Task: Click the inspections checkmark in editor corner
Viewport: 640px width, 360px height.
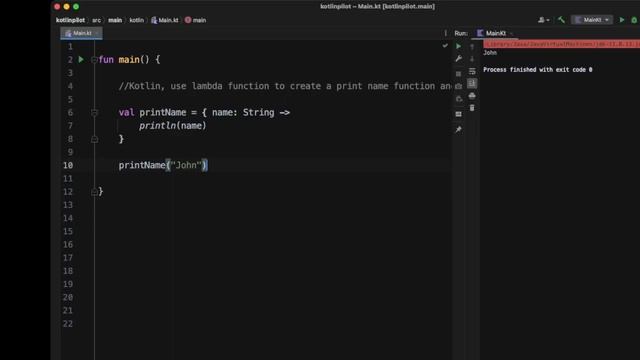Action: point(445,46)
